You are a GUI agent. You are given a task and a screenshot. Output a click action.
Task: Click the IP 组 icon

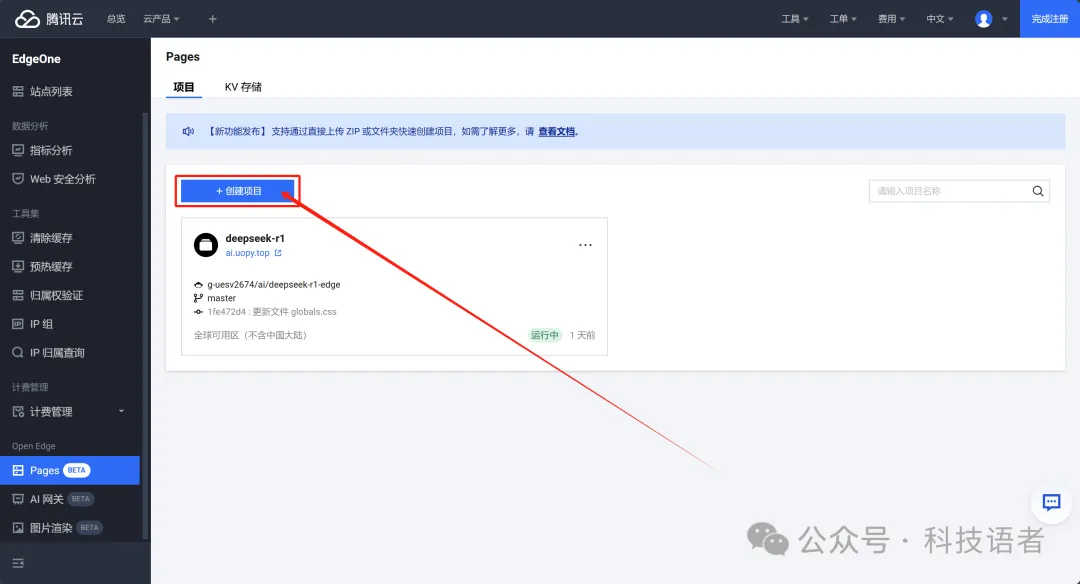point(18,324)
